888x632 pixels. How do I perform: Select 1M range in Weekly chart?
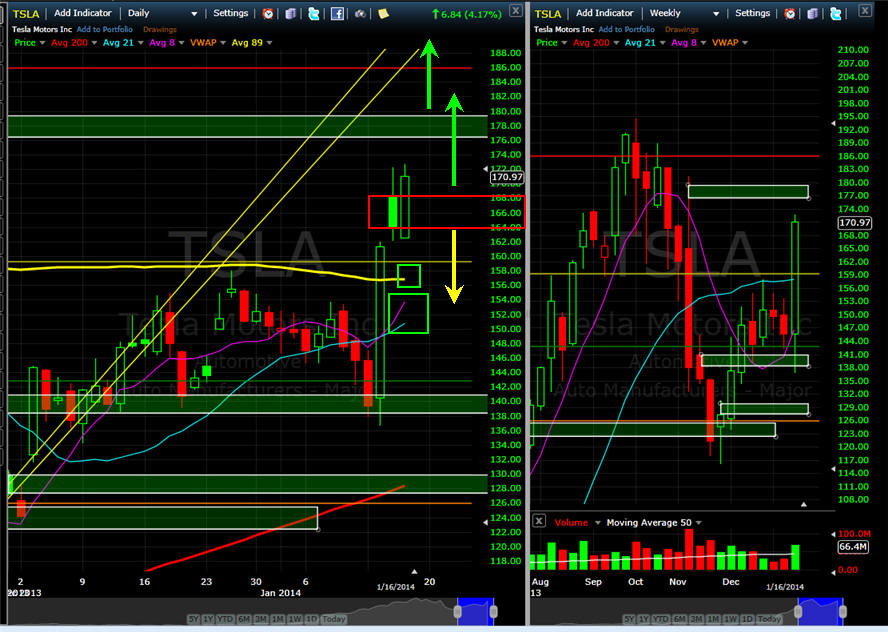(x=714, y=619)
